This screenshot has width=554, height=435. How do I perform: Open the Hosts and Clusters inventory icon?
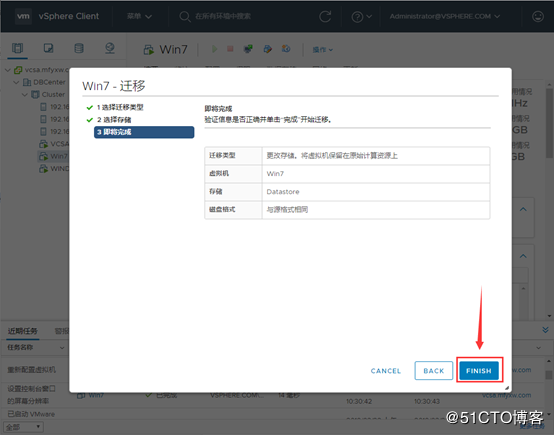(x=17, y=48)
